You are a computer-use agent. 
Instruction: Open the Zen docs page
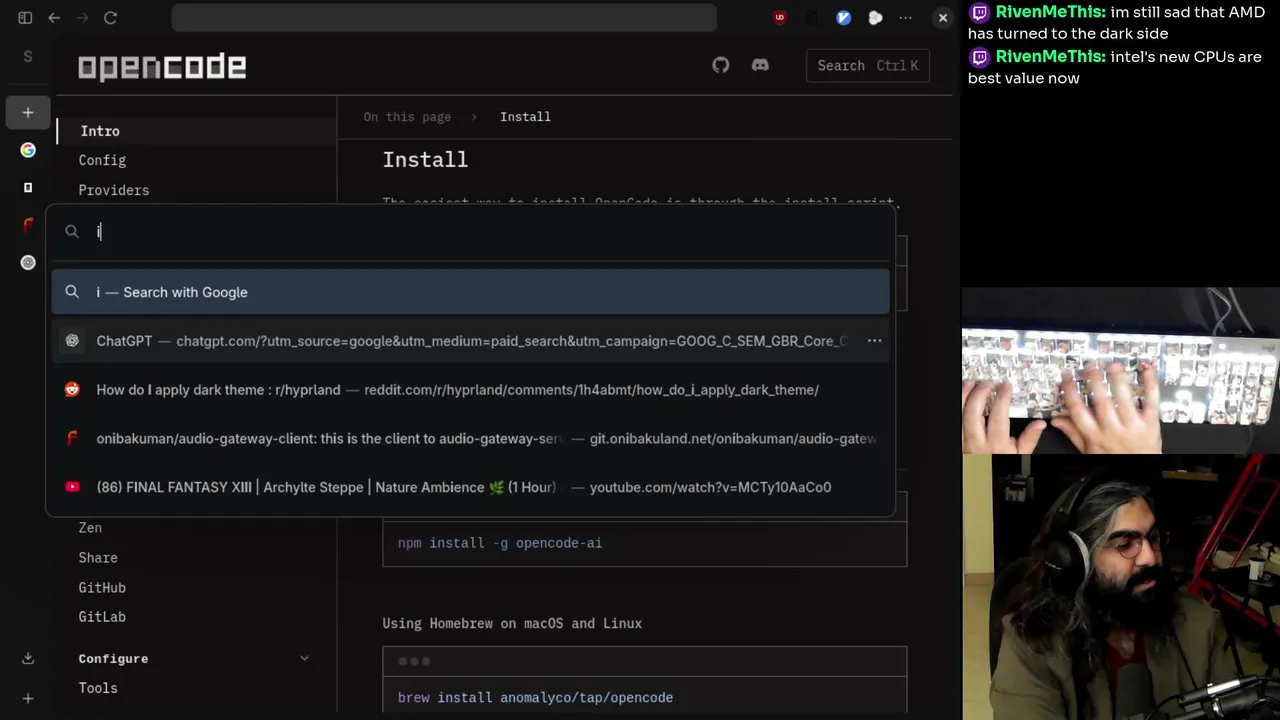click(90, 527)
